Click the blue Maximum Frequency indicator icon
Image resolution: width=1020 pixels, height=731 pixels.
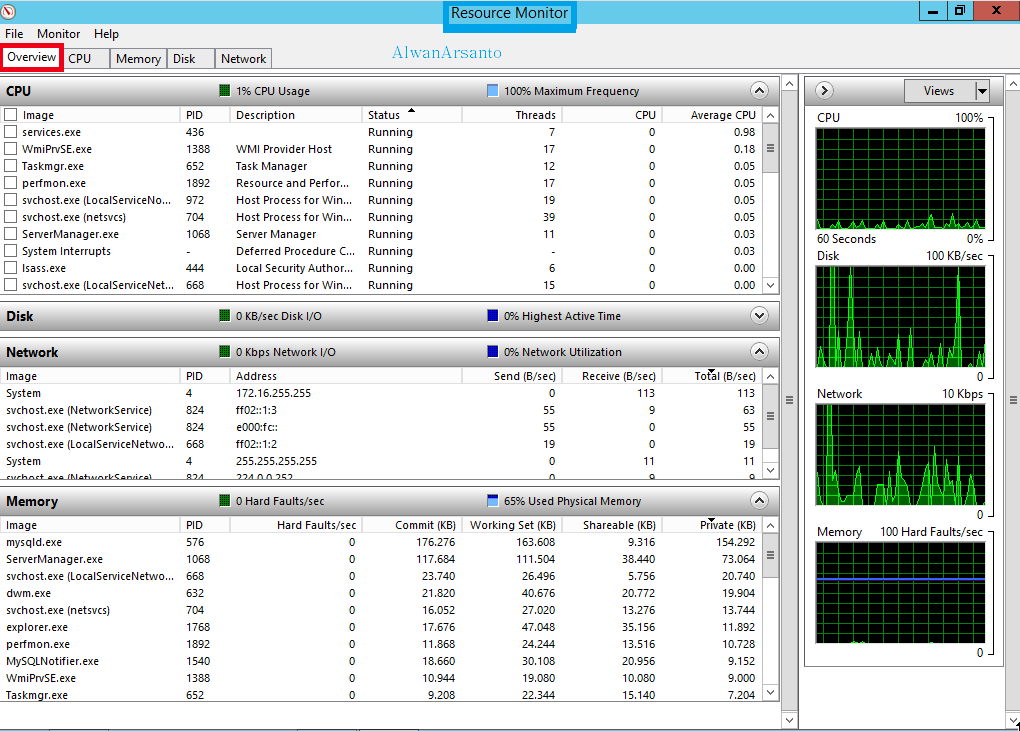click(x=492, y=91)
